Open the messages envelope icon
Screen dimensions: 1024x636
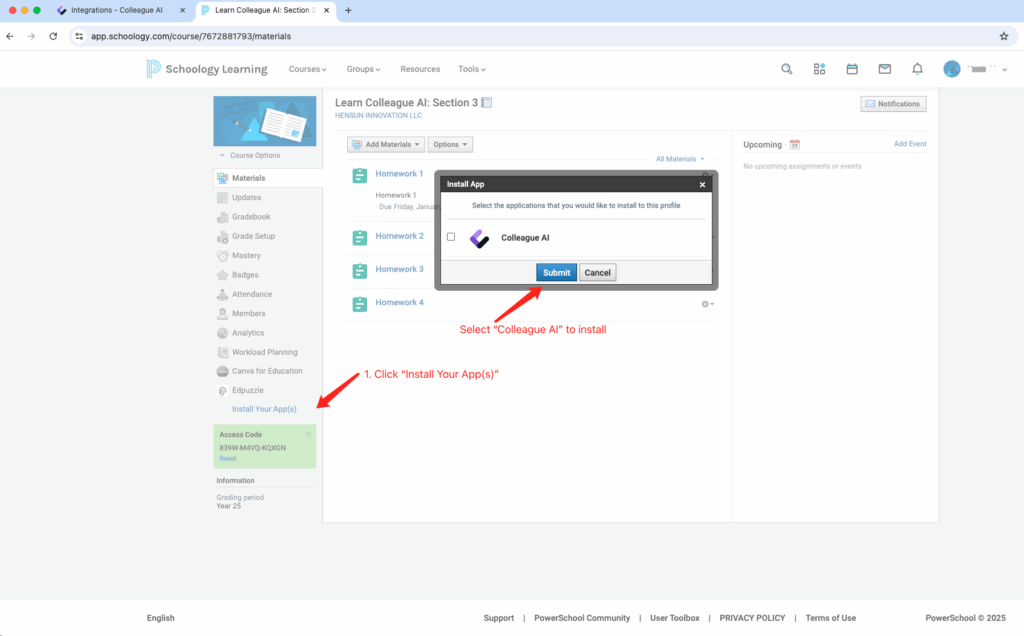(x=885, y=69)
